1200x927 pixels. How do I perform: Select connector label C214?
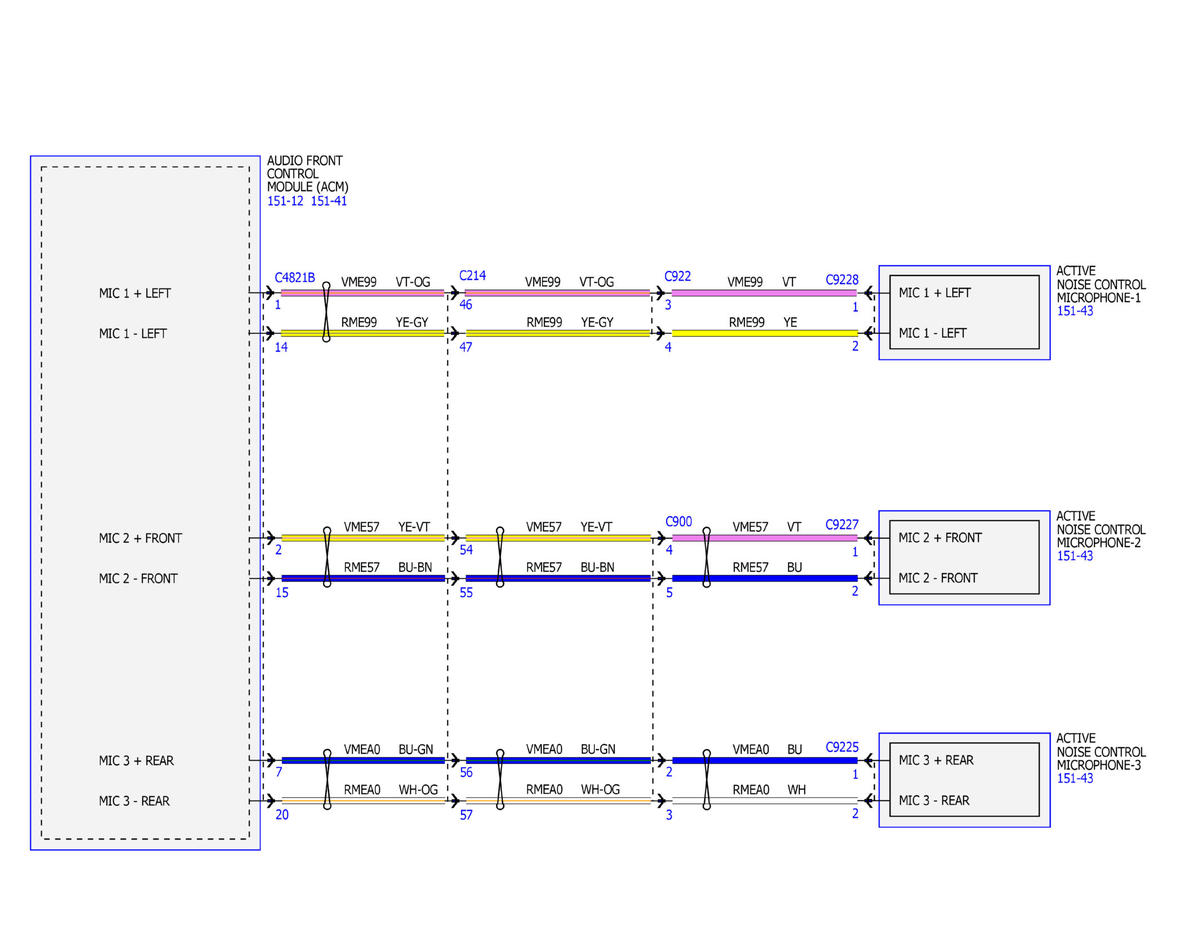point(473,275)
